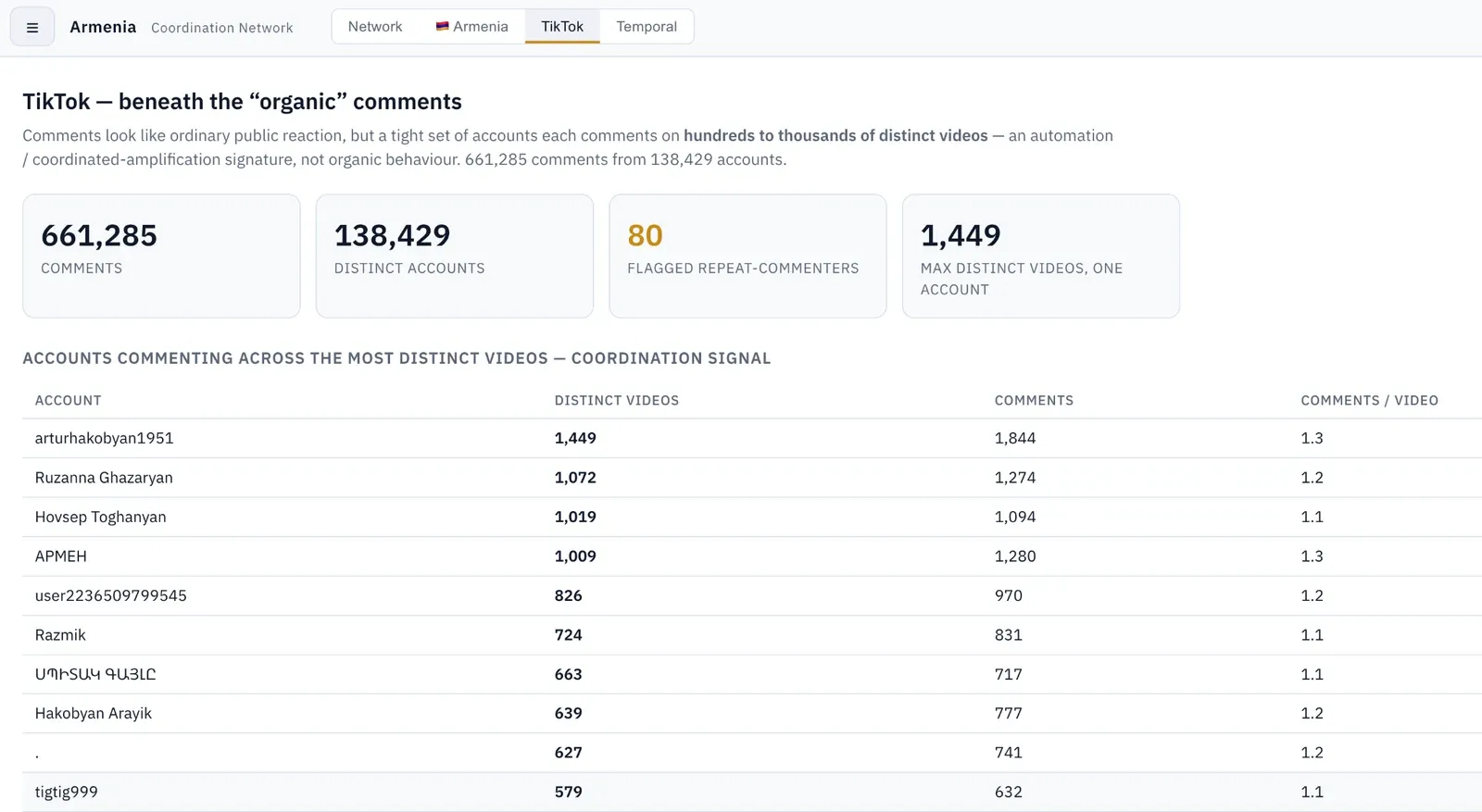Click comments value 632
Image resolution: width=1482 pixels, height=812 pixels.
click(x=1009, y=792)
